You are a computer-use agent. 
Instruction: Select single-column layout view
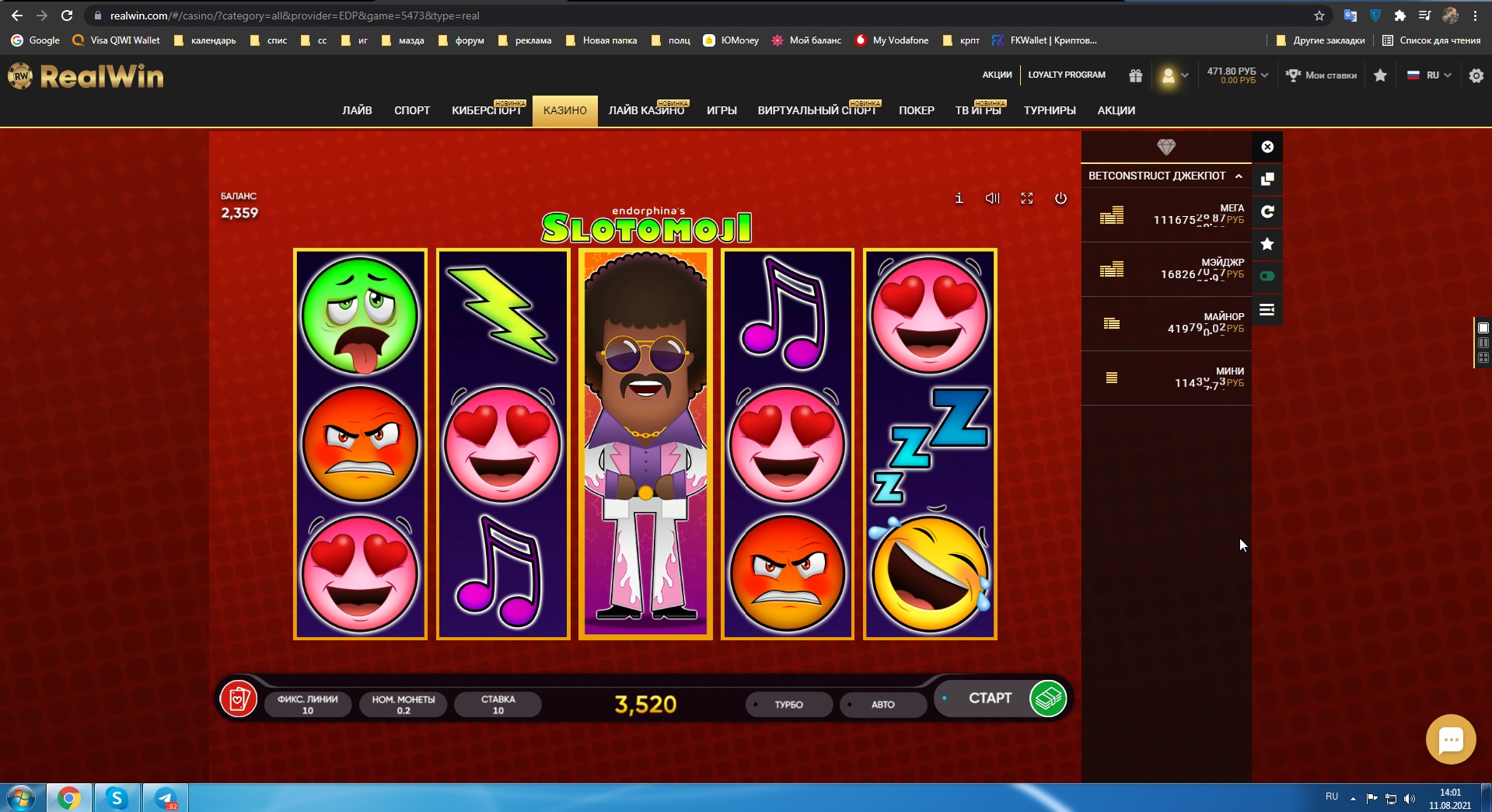(x=1483, y=328)
